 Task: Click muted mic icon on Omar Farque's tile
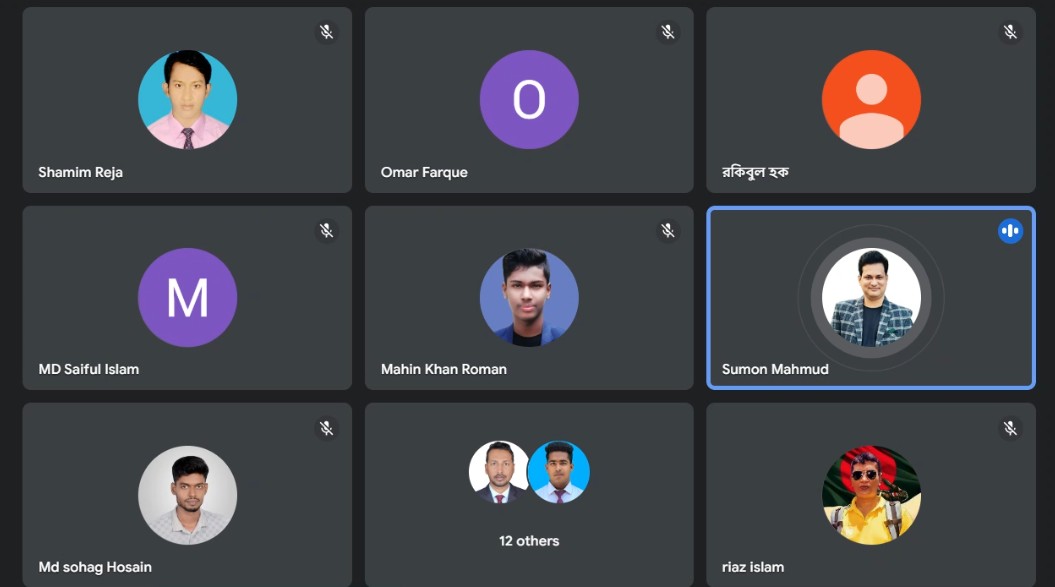coord(668,32)
